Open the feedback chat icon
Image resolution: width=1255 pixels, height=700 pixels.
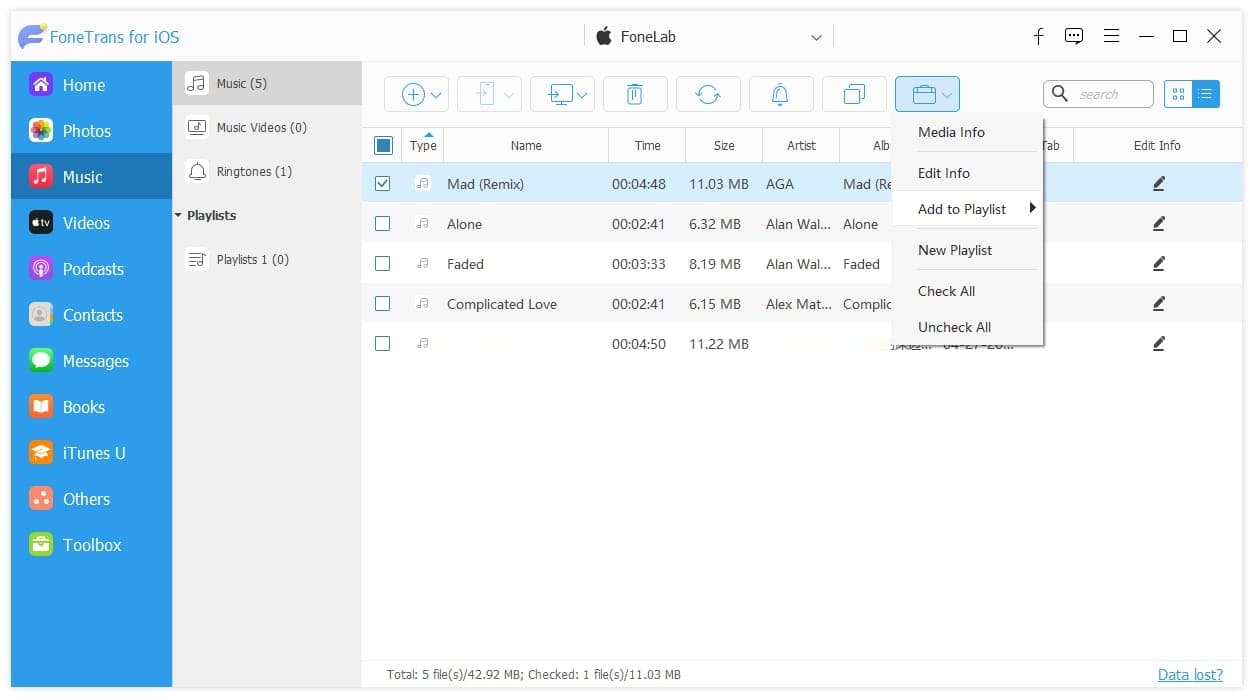click(1074, 36)
